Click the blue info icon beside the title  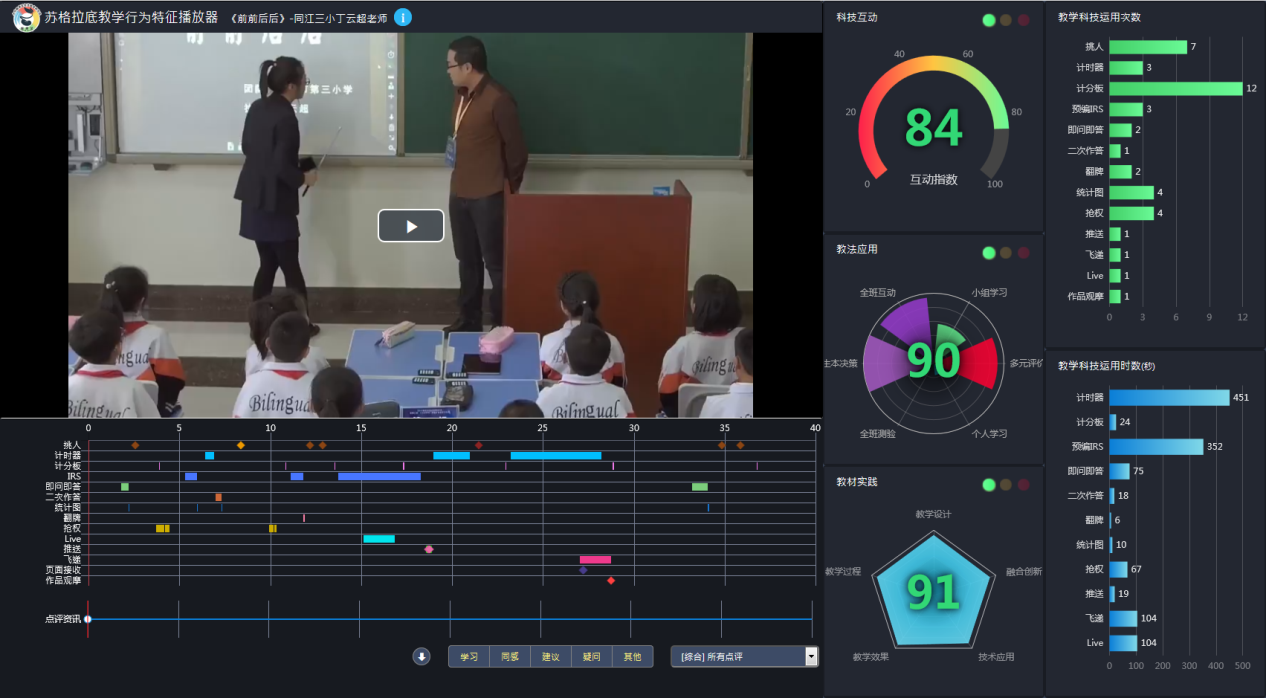(402, 17)
